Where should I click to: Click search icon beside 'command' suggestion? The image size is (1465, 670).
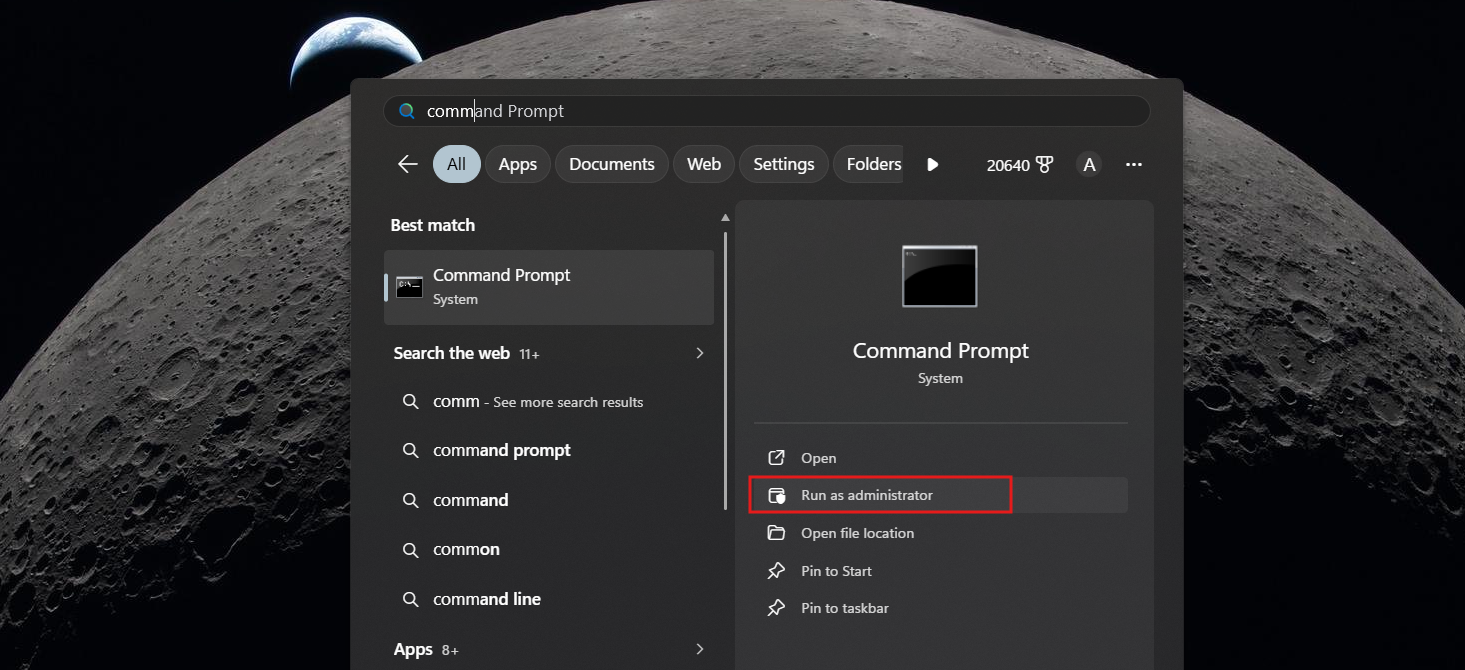tap(410, 500)
